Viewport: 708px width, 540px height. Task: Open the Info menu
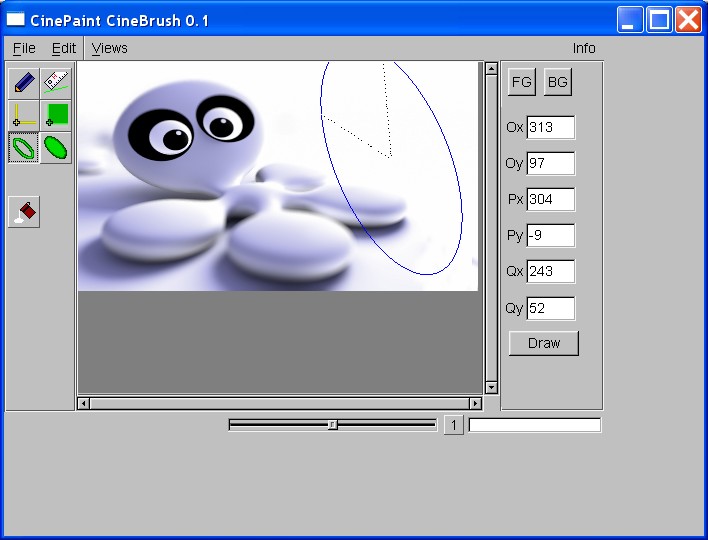pyautogui.click(x=584, y=48)
